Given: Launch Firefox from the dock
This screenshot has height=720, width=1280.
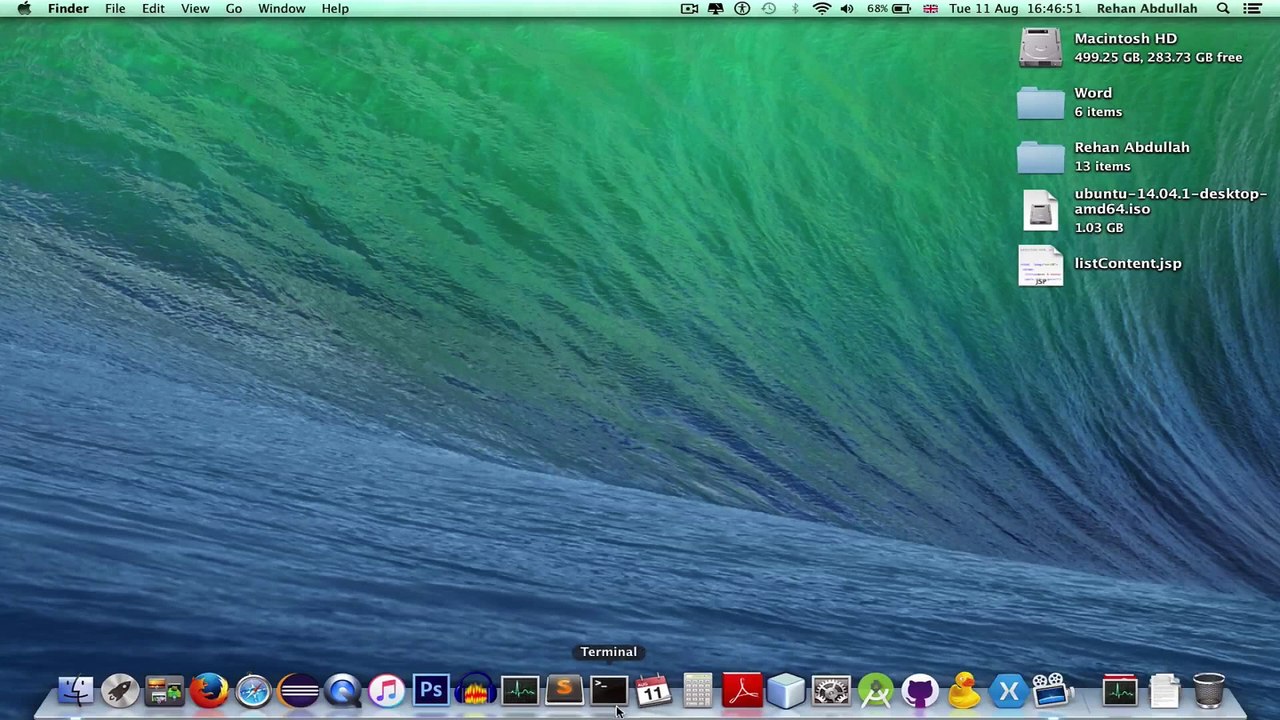Looking at the screenshot, I should tap(209, 690).
